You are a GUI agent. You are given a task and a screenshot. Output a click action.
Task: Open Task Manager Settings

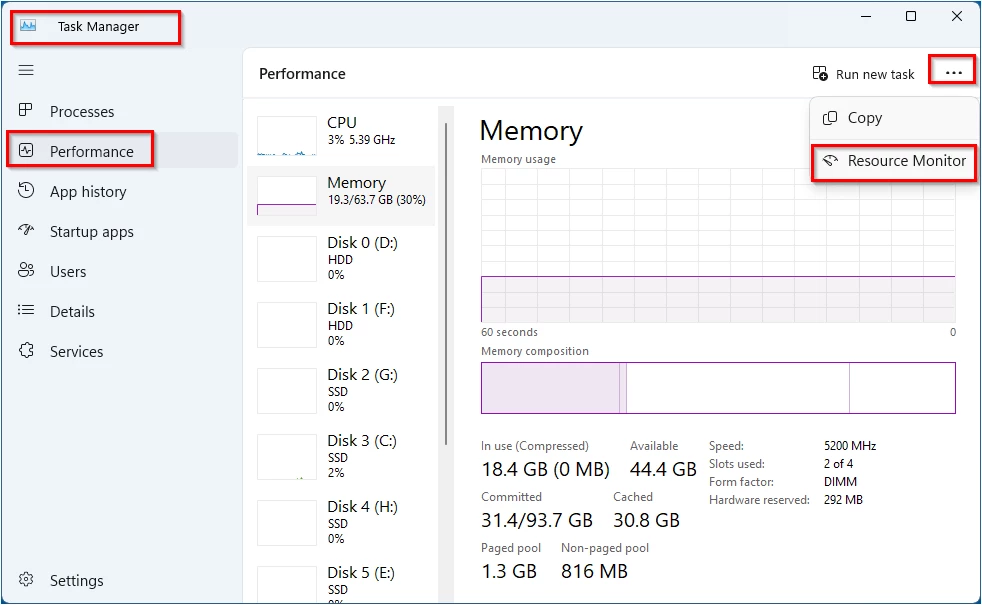click(122, 581)
